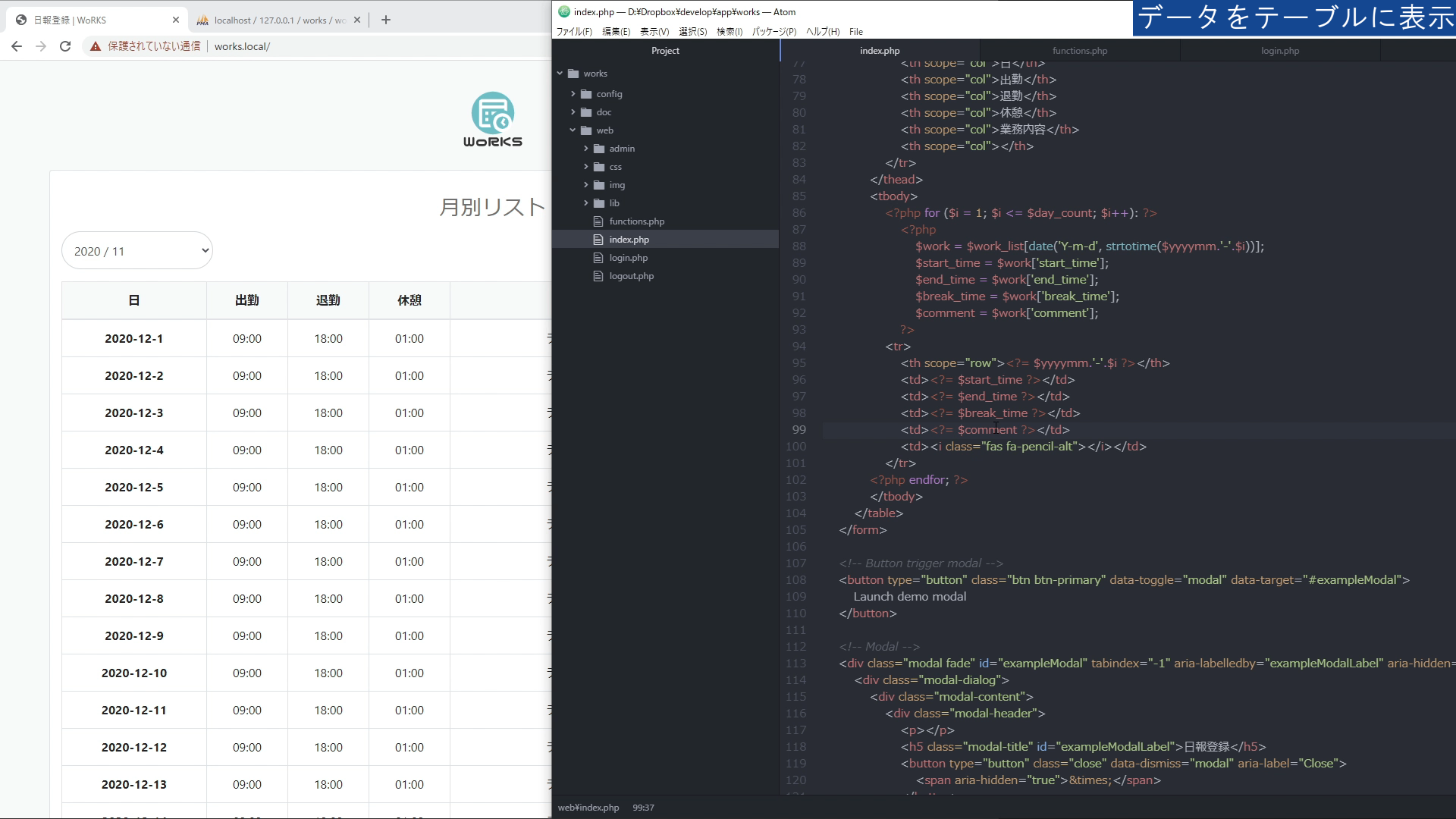The height and width of the screenshot is (819, 1456).
Task: Select the Project panel header
Action: [665, 51]
